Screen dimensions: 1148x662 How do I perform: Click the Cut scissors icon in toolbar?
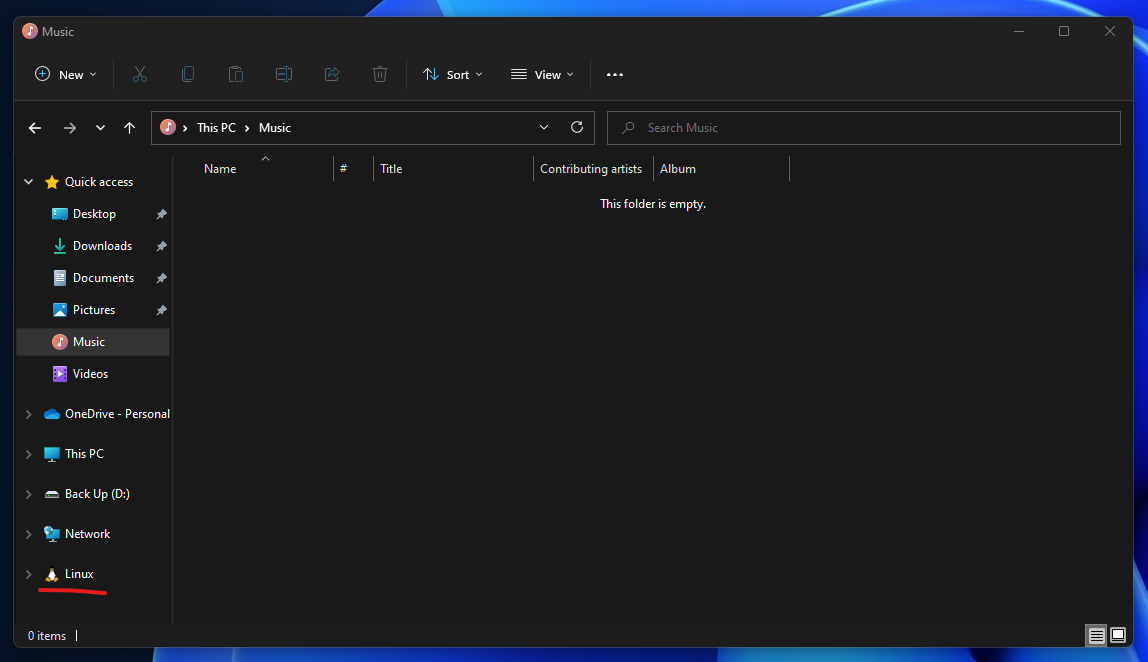(140, 74)
